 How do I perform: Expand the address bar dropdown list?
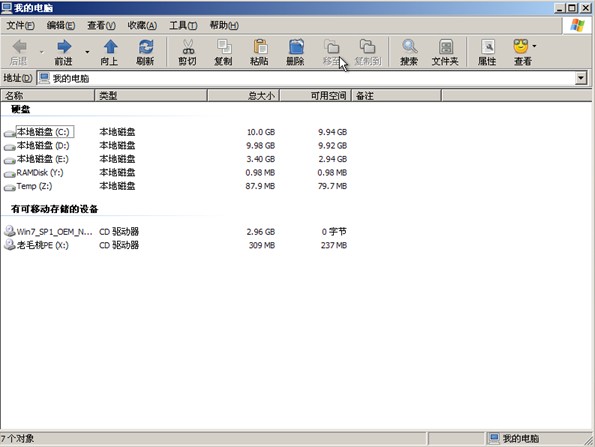click(x=581, y=78)
